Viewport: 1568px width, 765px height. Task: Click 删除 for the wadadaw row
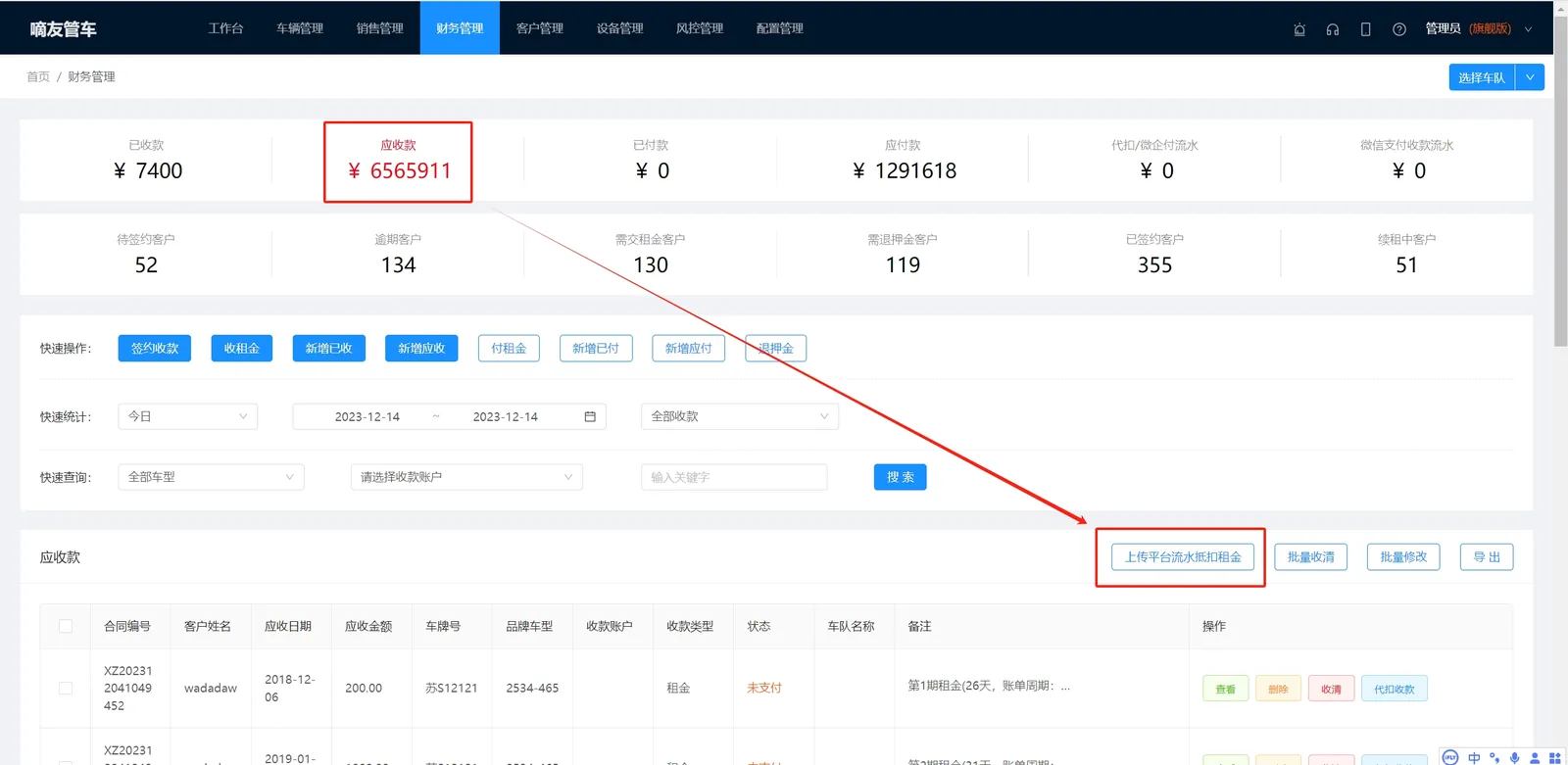pyautogui.click(x=1279, y=689)
